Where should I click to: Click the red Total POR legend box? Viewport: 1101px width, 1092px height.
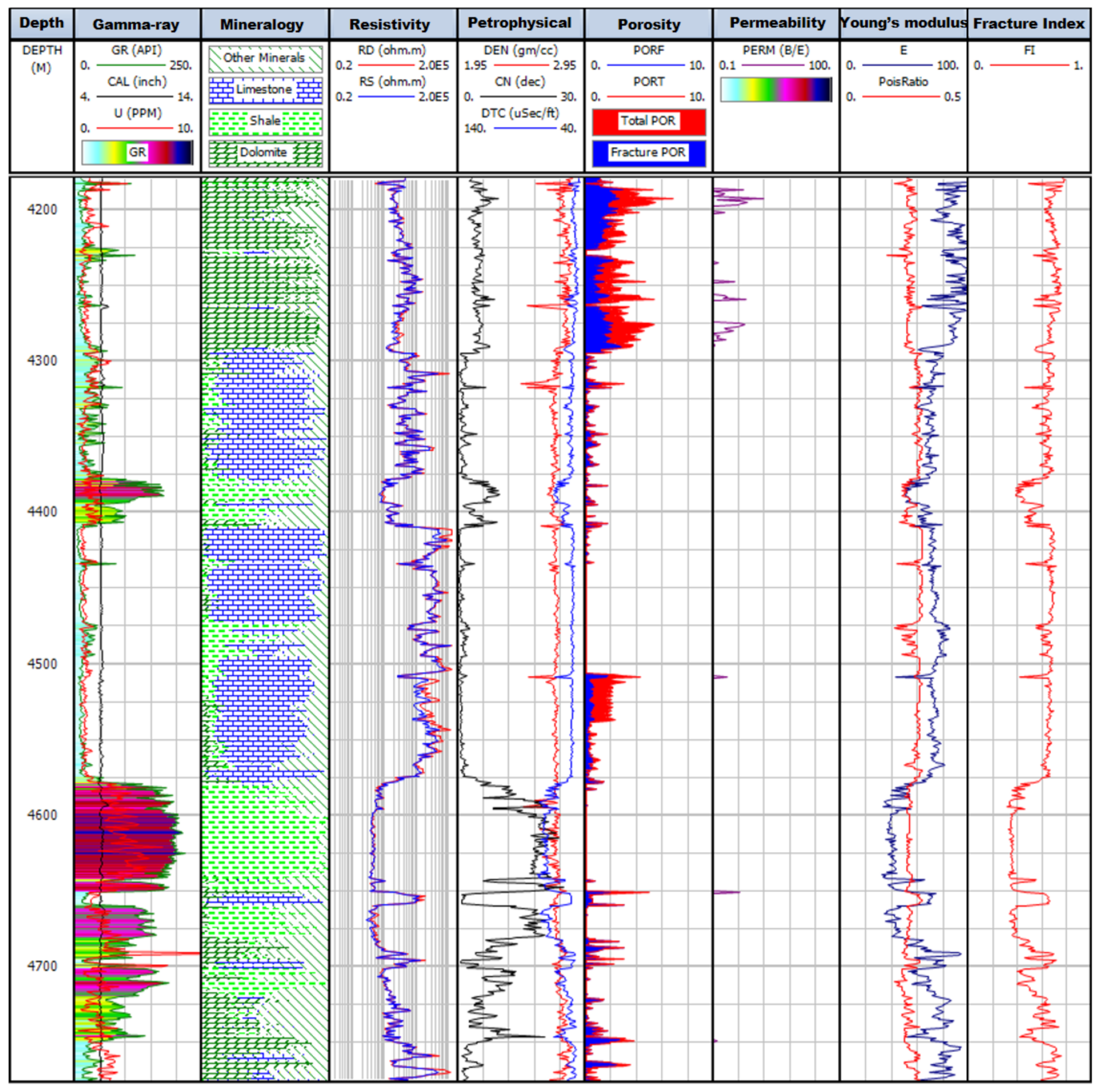[649, 121]
